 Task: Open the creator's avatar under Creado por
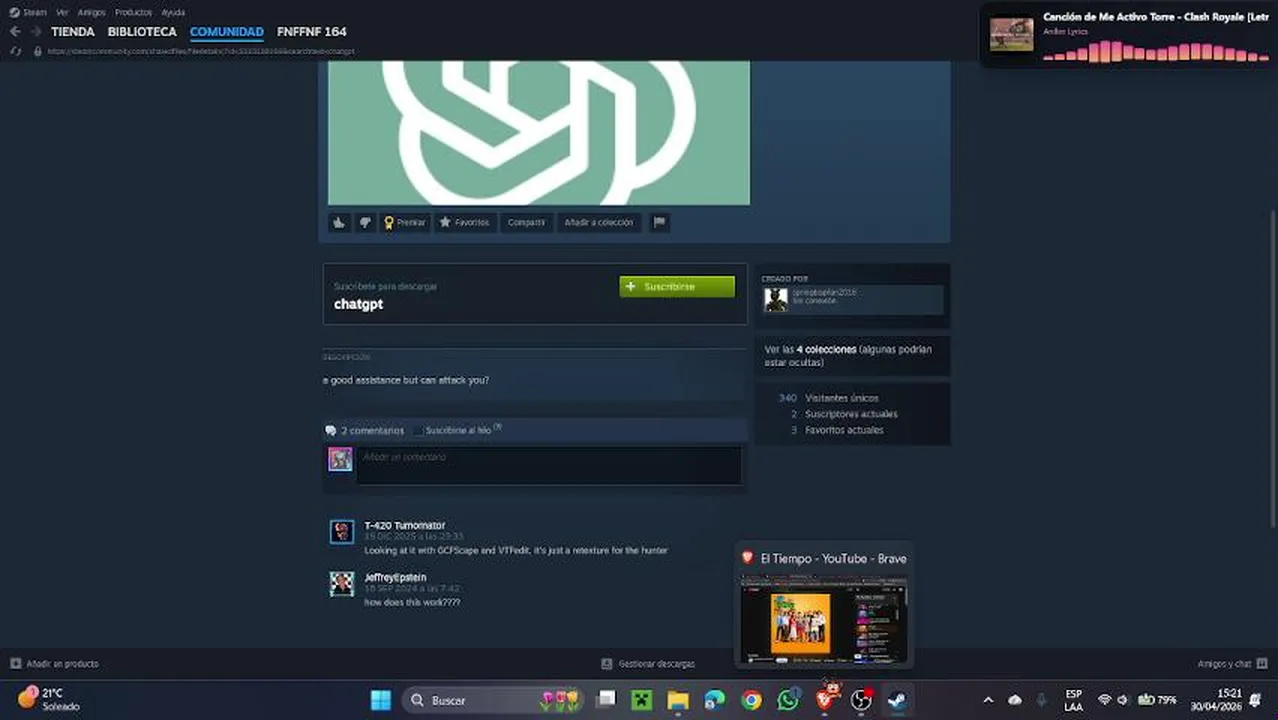776,300
